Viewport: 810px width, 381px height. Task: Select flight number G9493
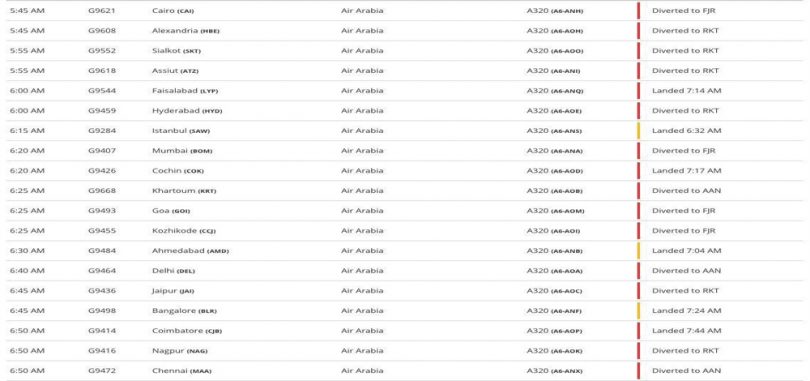(102, 211)
